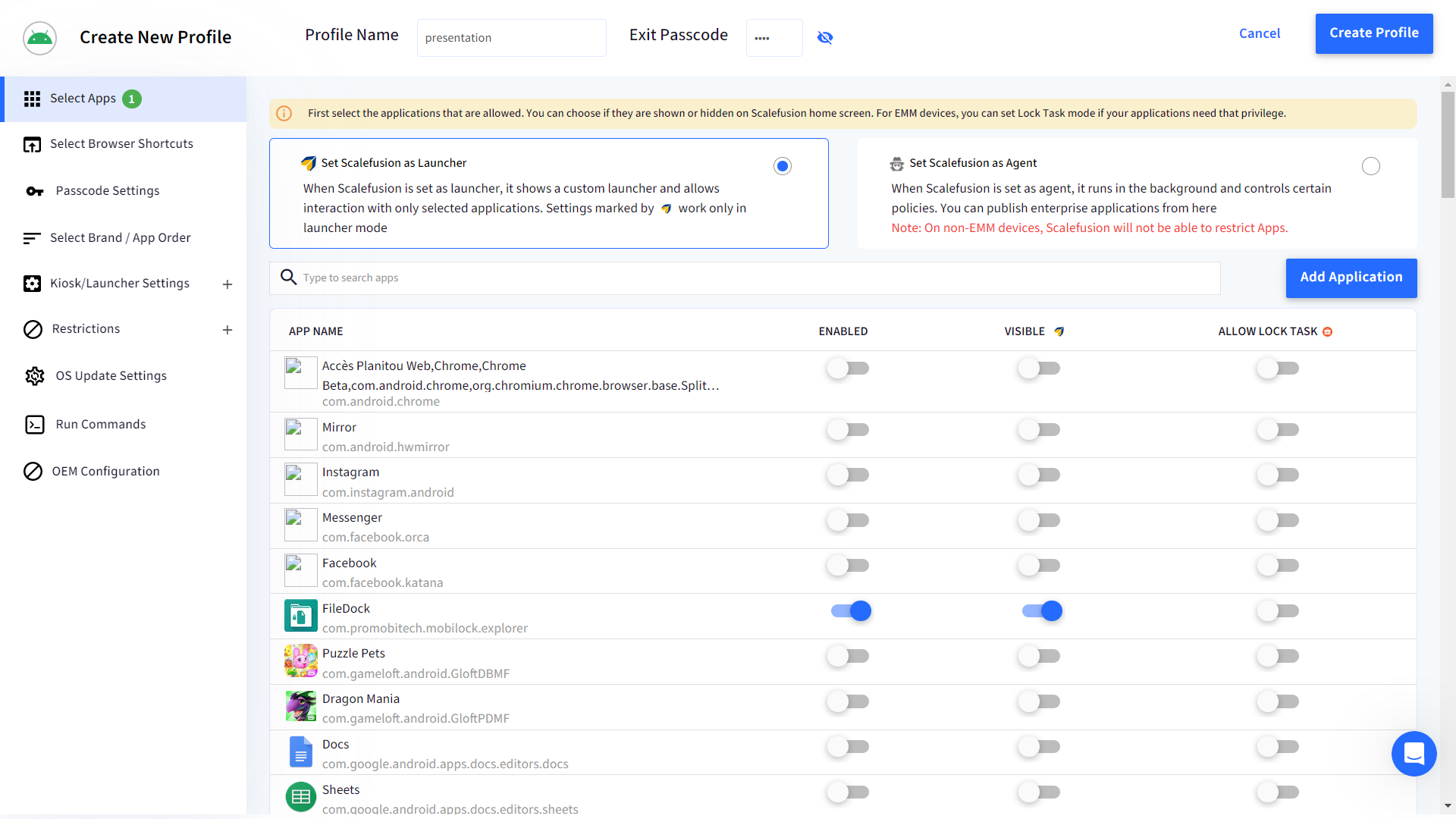Expand Kiosk/Launcher Settings plus

tap(227, 284)
